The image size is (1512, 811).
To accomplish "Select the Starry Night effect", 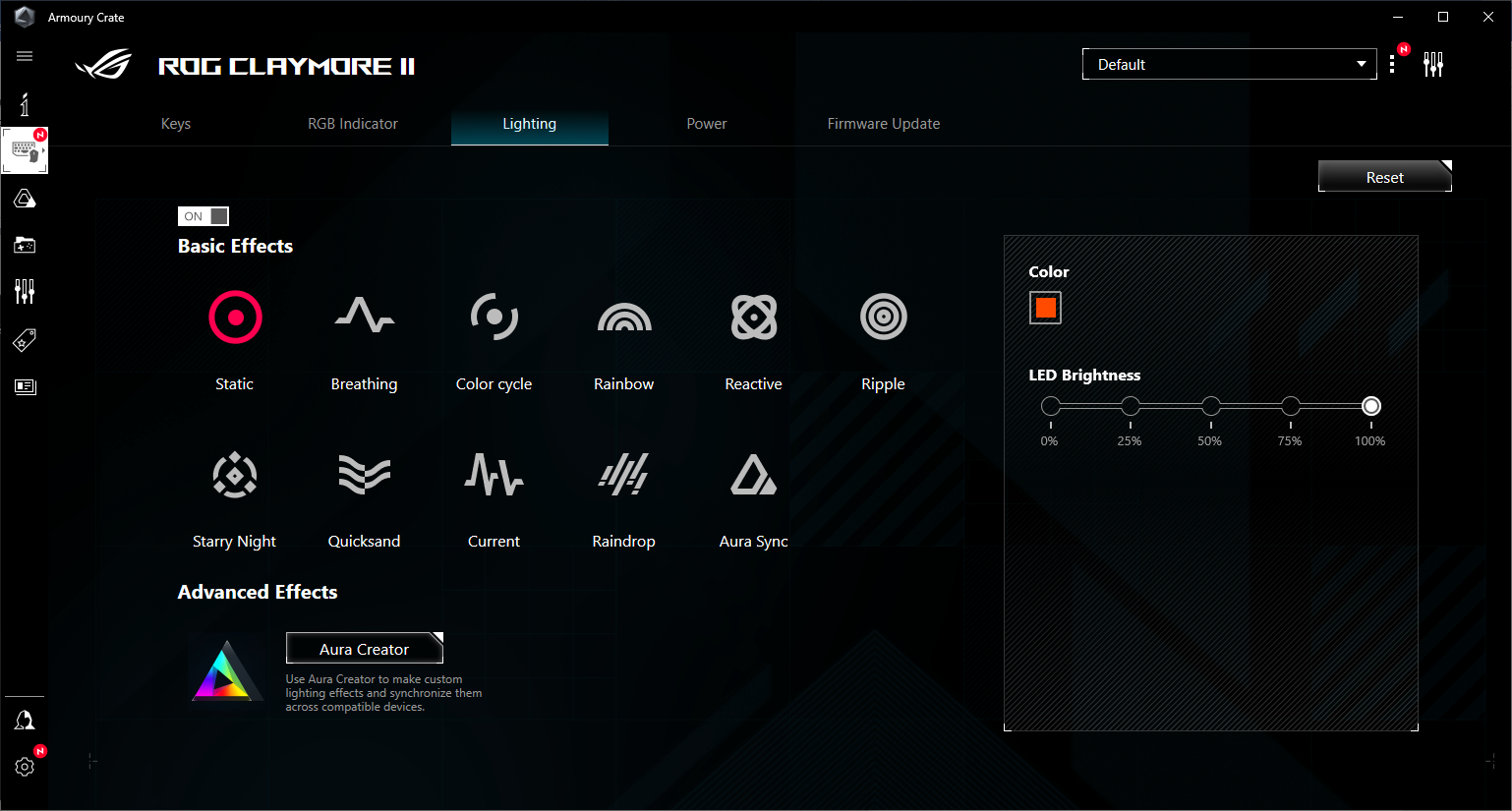I will 235,476.
